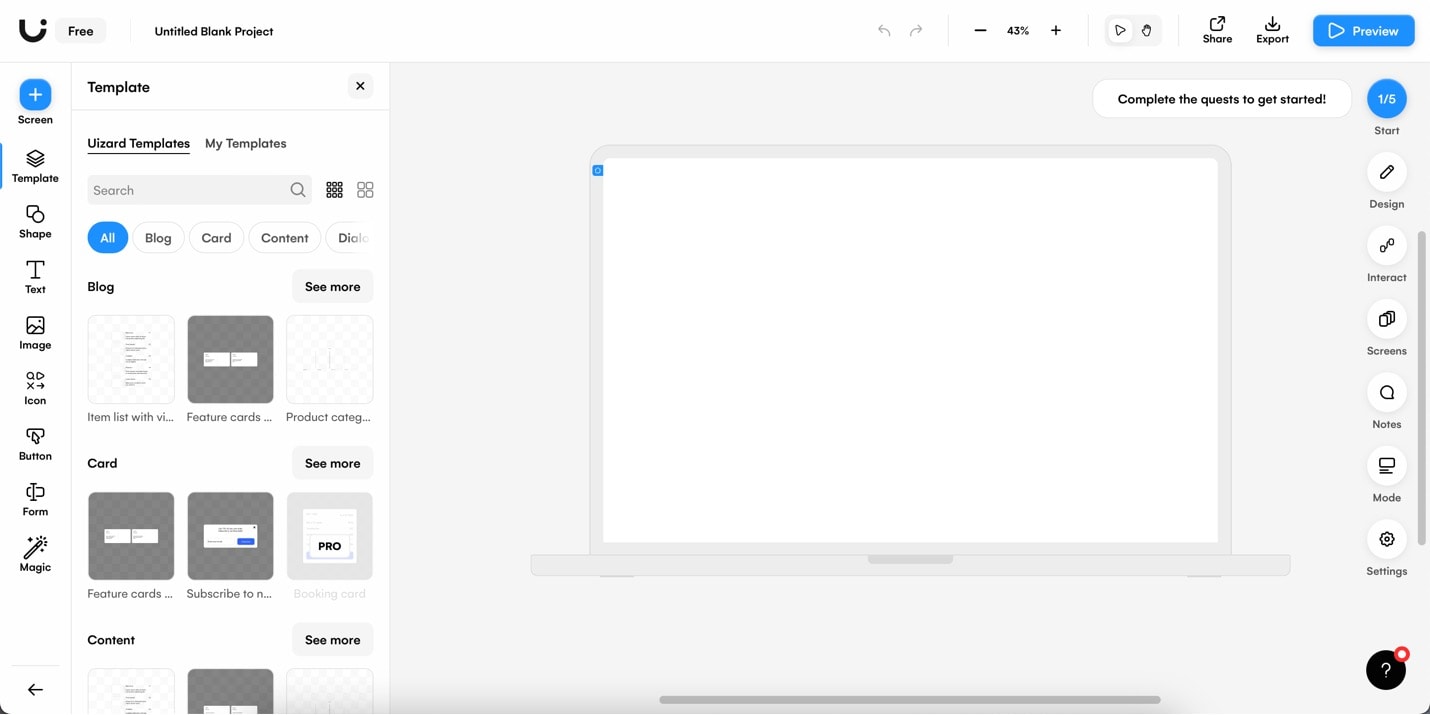Open the Template tool in sidebar
The image size is (1430, 715).
35,166
